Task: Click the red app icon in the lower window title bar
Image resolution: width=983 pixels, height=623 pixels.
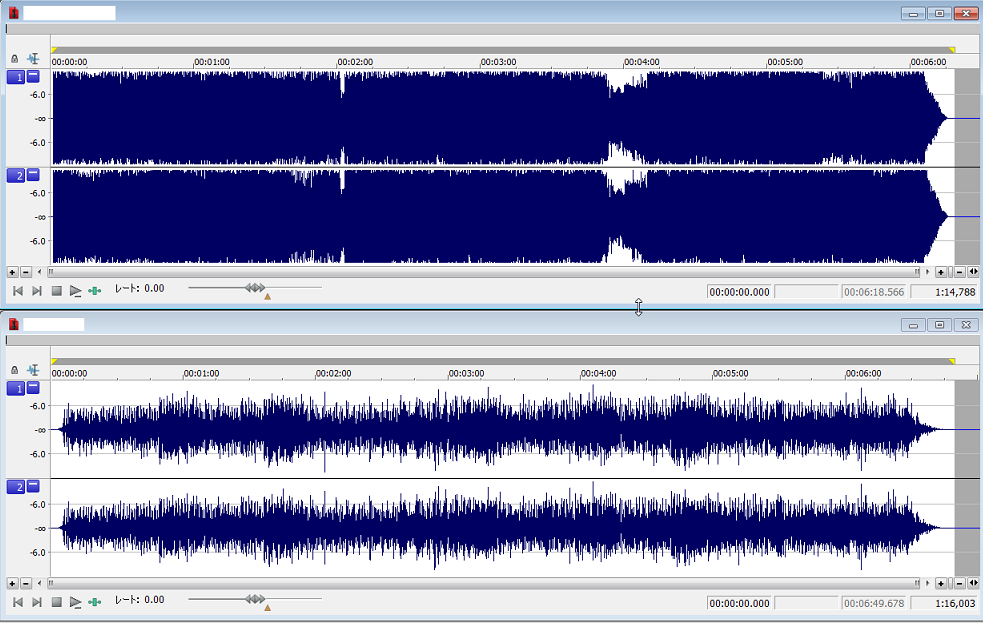Action: tap(13, 324)
